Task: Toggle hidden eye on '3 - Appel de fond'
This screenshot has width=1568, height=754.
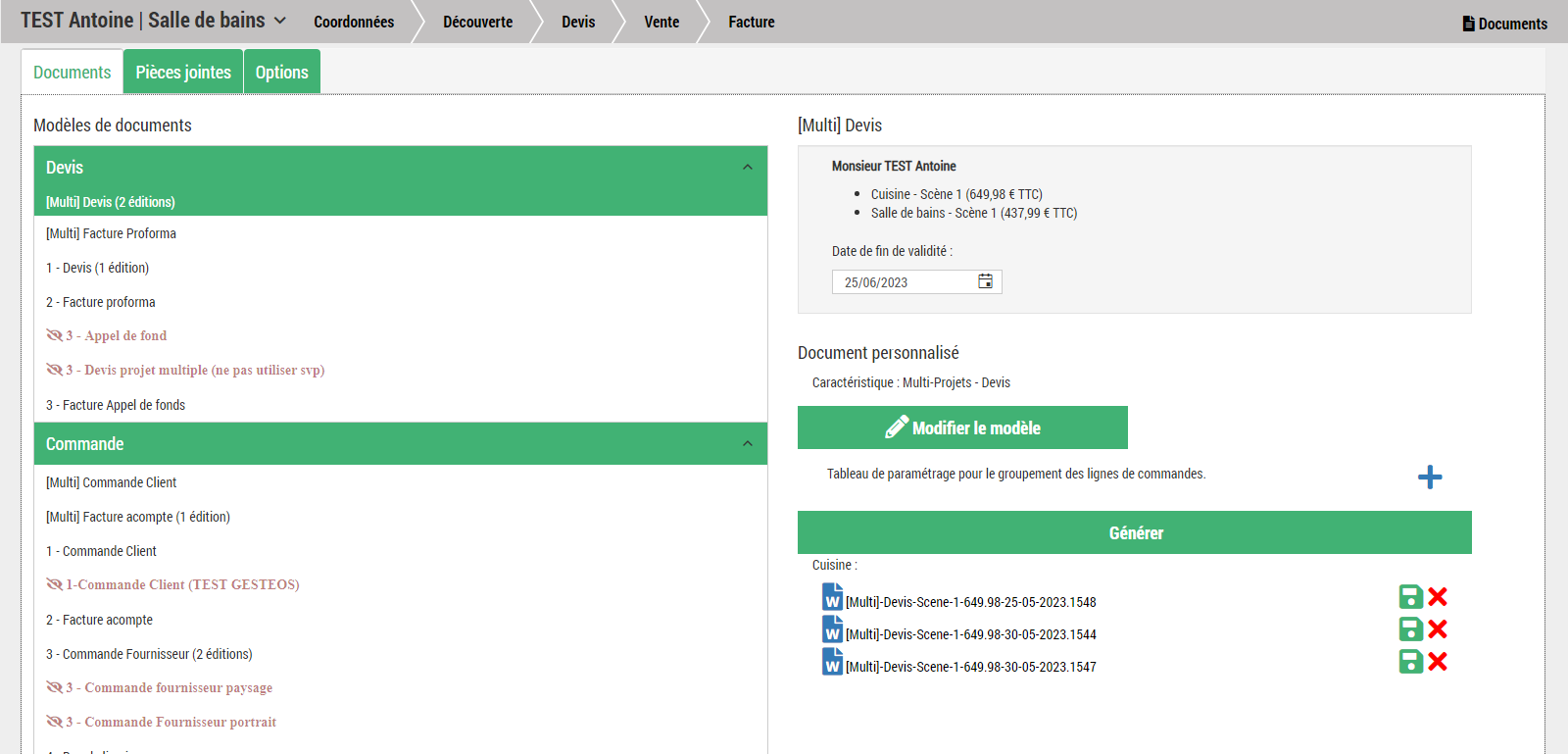Action: (x=54, y=335)
